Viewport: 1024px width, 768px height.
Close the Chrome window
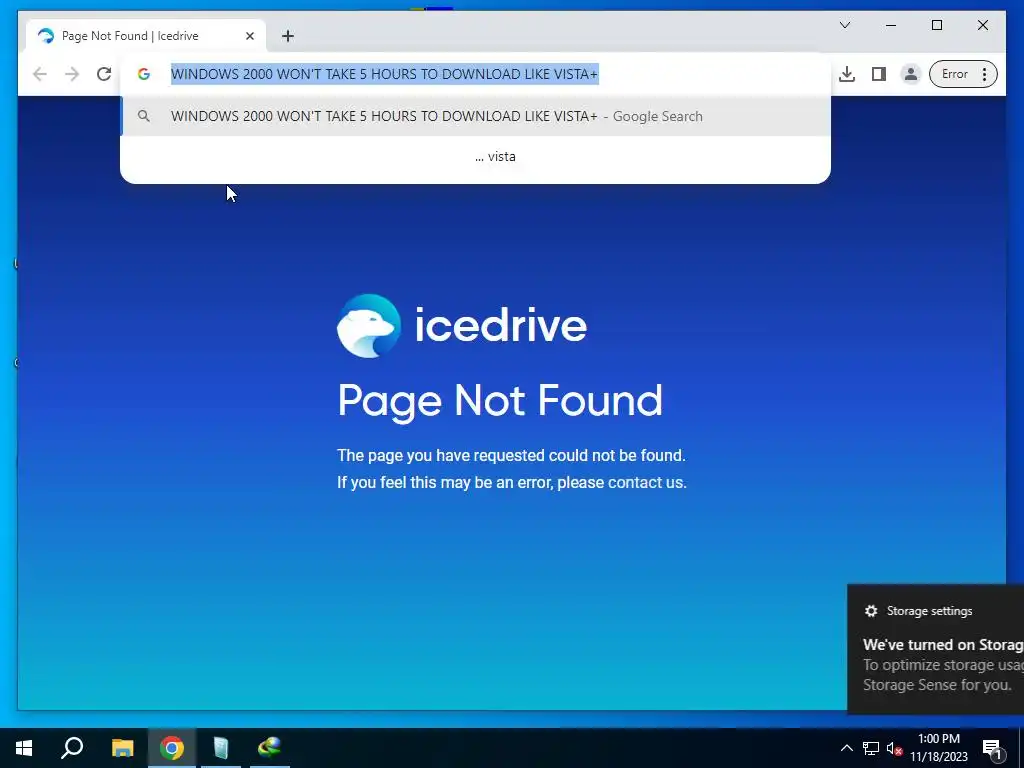pyautogui.click(x=982, y=25)
